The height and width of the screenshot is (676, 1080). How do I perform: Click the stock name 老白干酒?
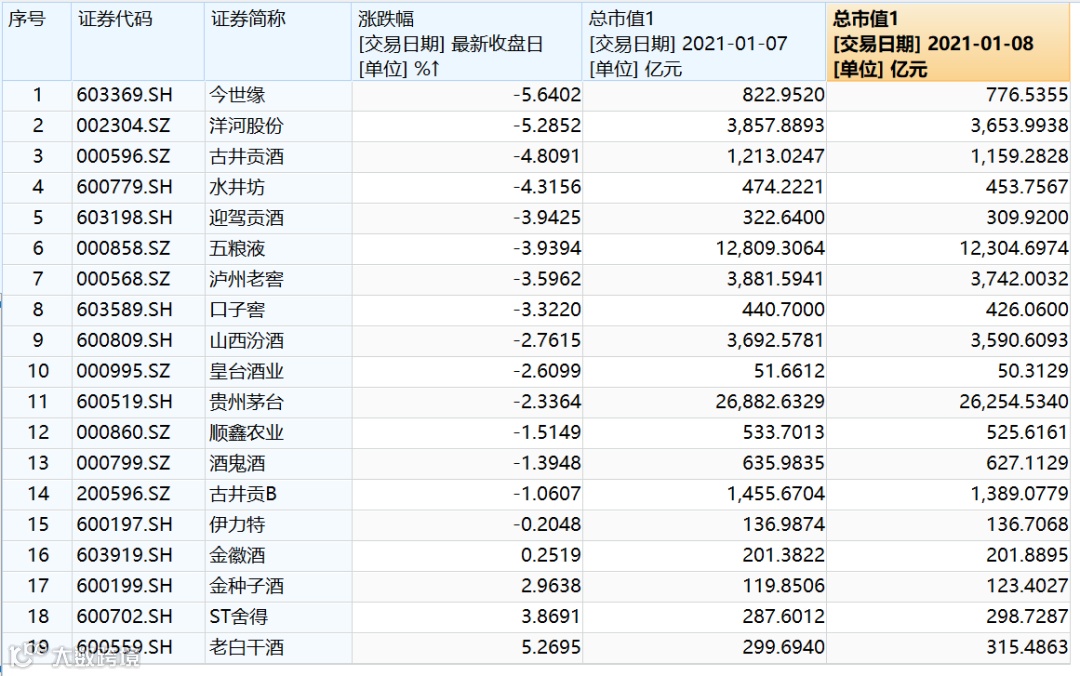coord(246,647)
